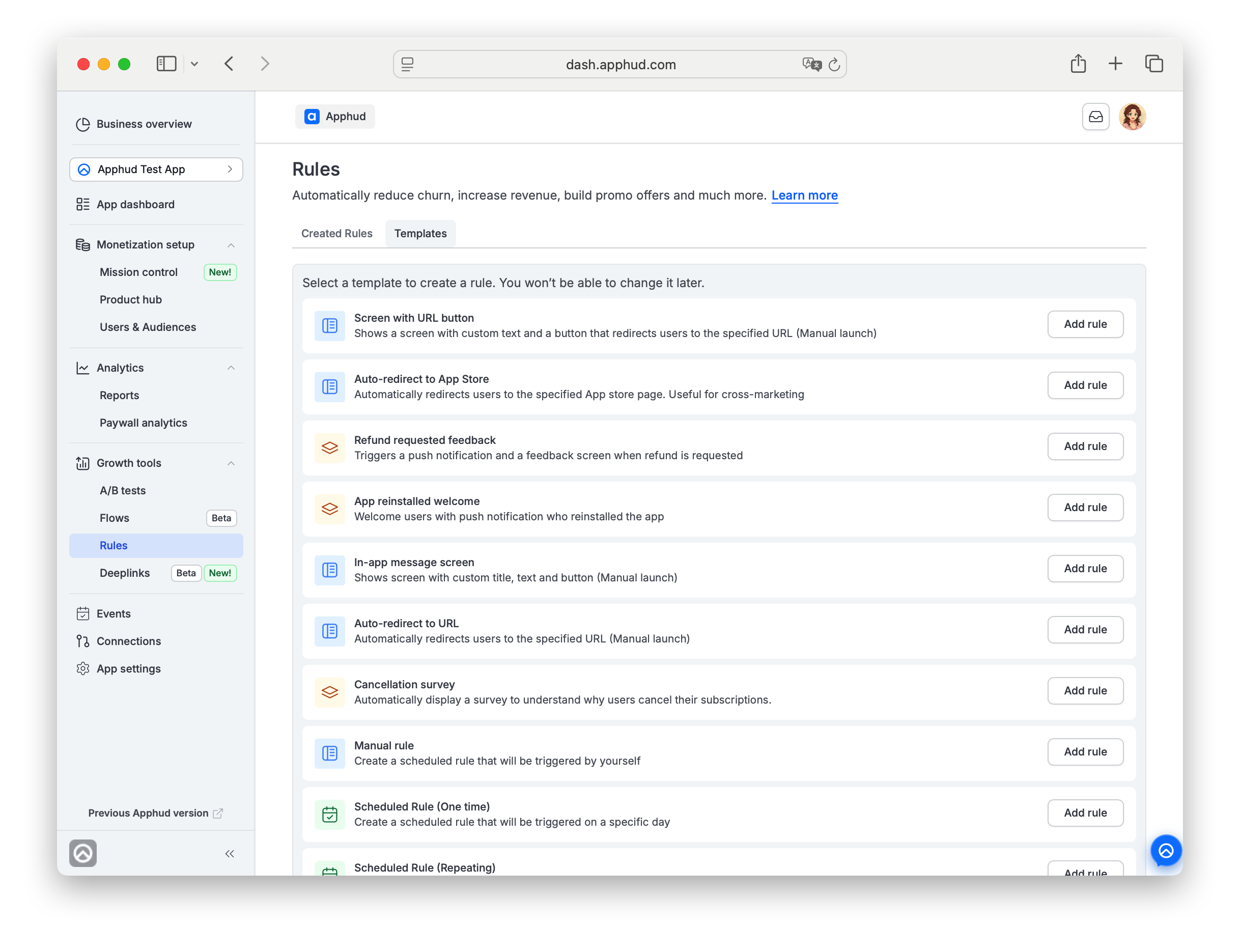1240x952 pixels.
Task: Open A/B tests
Action: 156,491
